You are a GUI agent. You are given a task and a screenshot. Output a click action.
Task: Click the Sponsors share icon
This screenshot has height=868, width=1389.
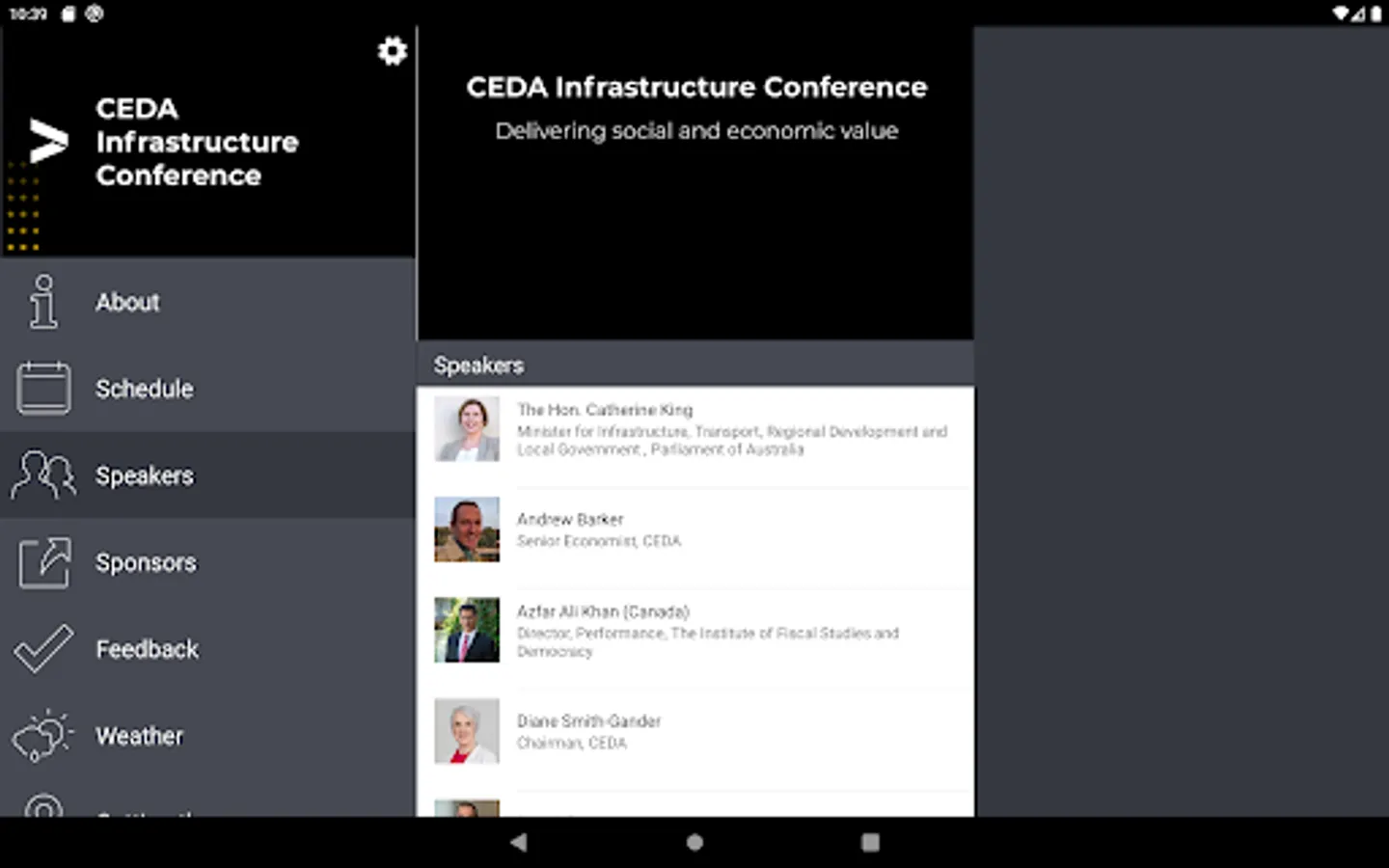point(43,562)
